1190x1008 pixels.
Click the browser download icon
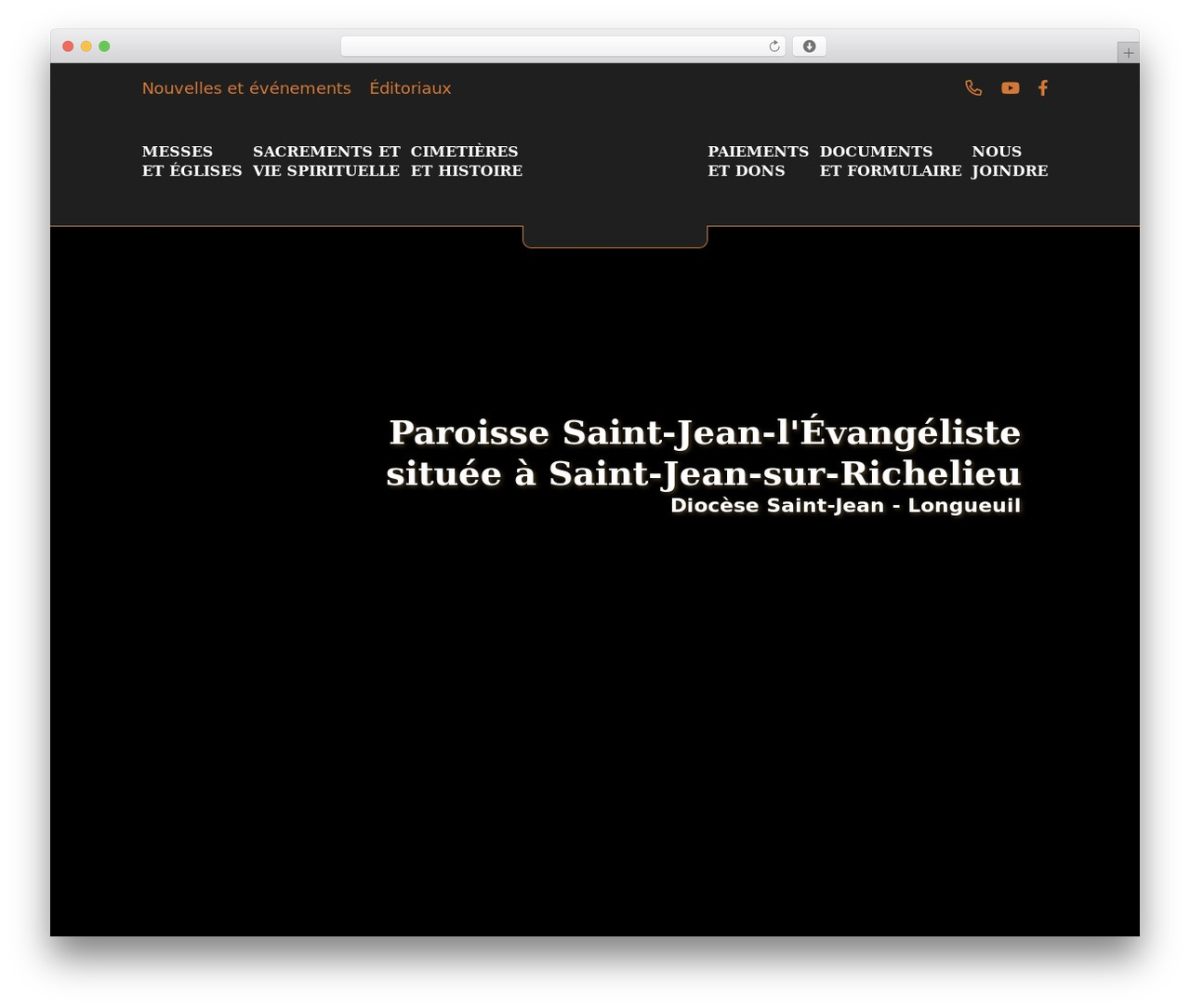point(810,46)
